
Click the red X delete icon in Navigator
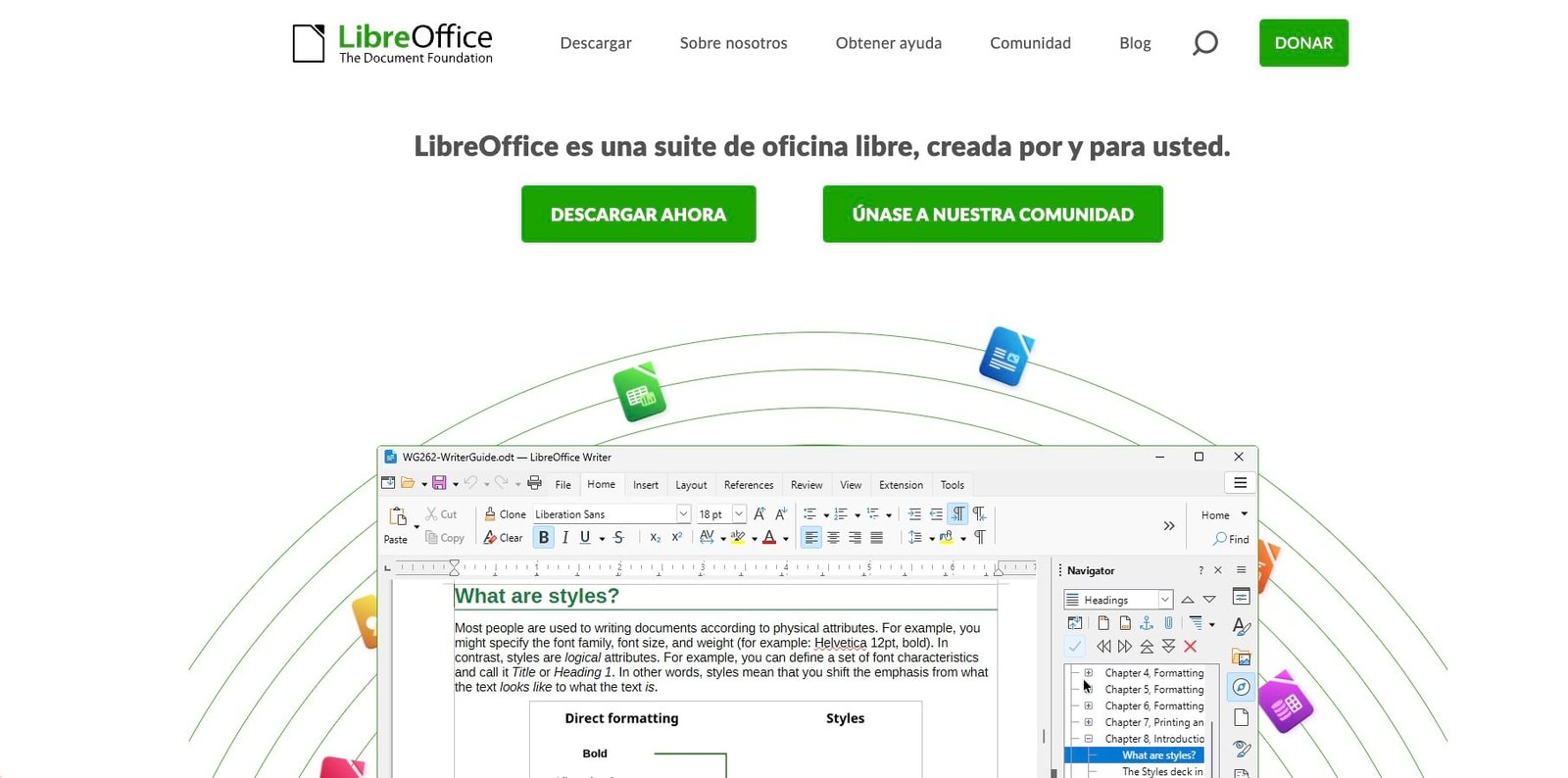[1190, 646]
